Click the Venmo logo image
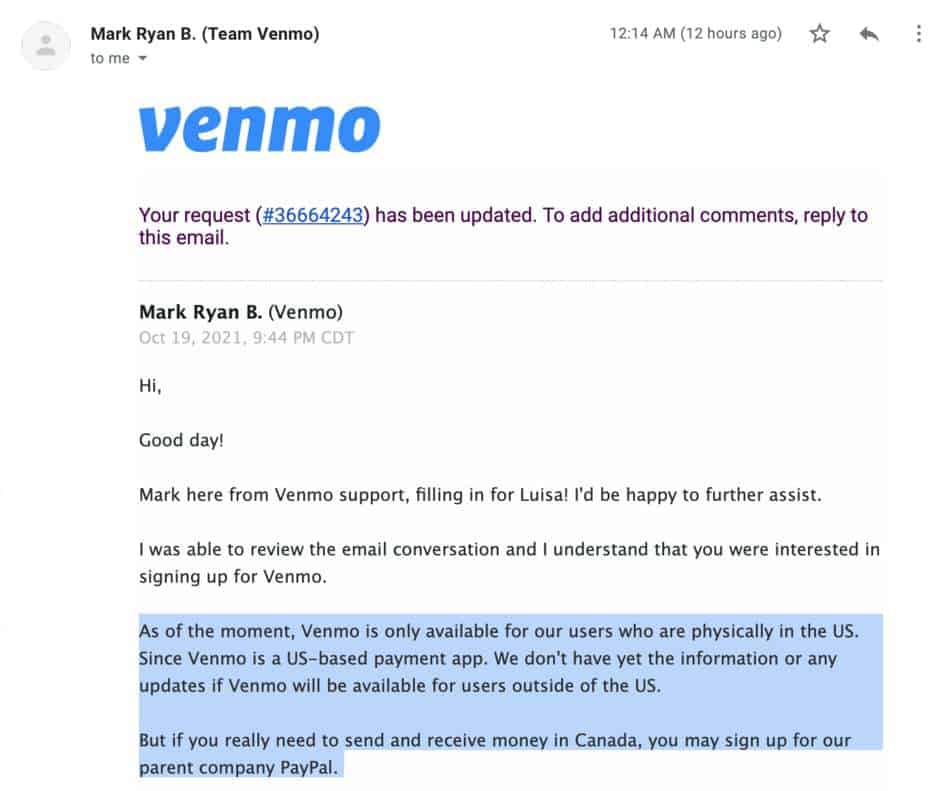This screenshot has height=791, width=950. pos(259,129)
